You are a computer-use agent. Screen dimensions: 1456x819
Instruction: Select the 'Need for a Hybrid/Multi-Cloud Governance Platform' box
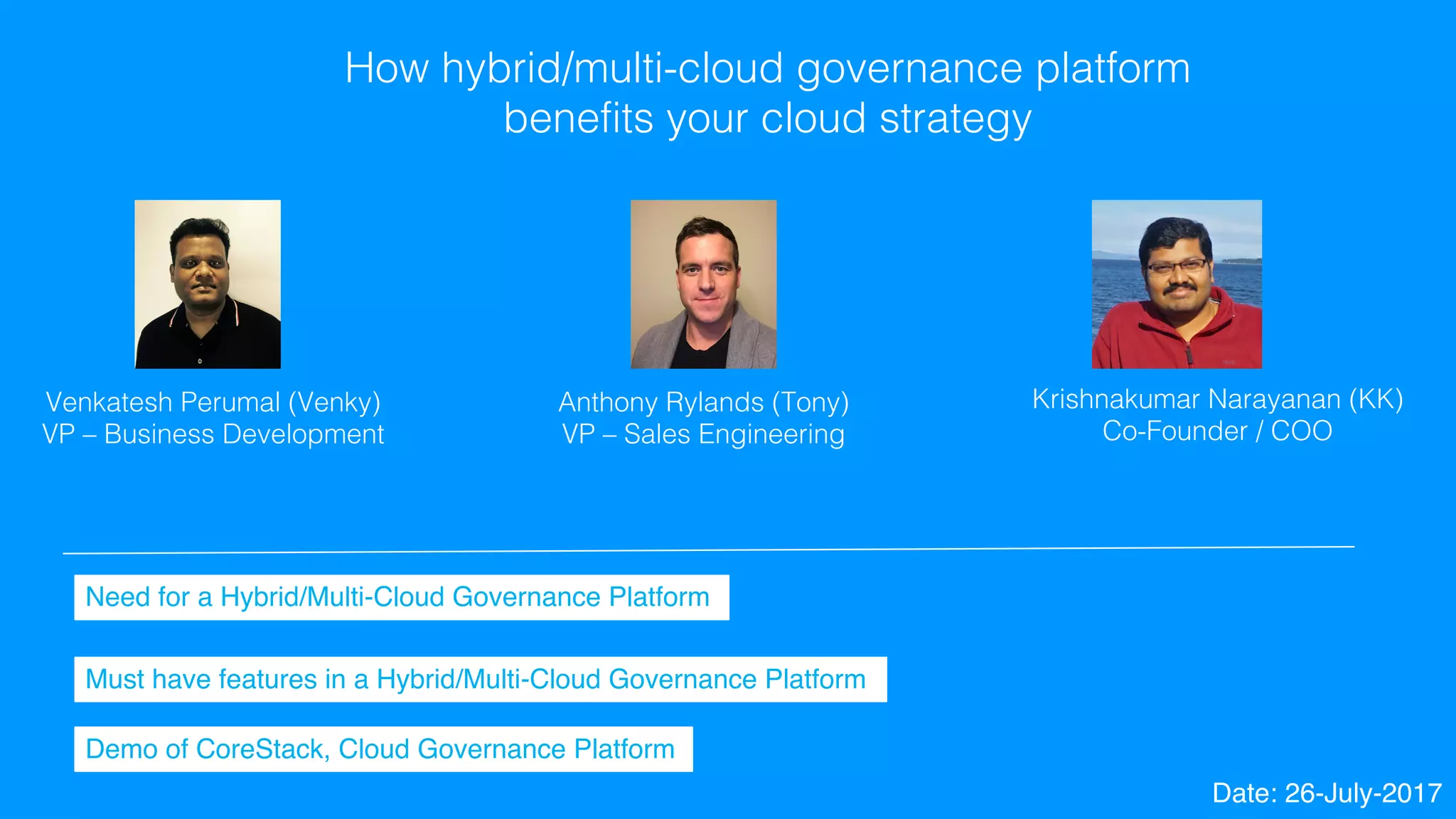pyautogui.click(x=402, y=597)
